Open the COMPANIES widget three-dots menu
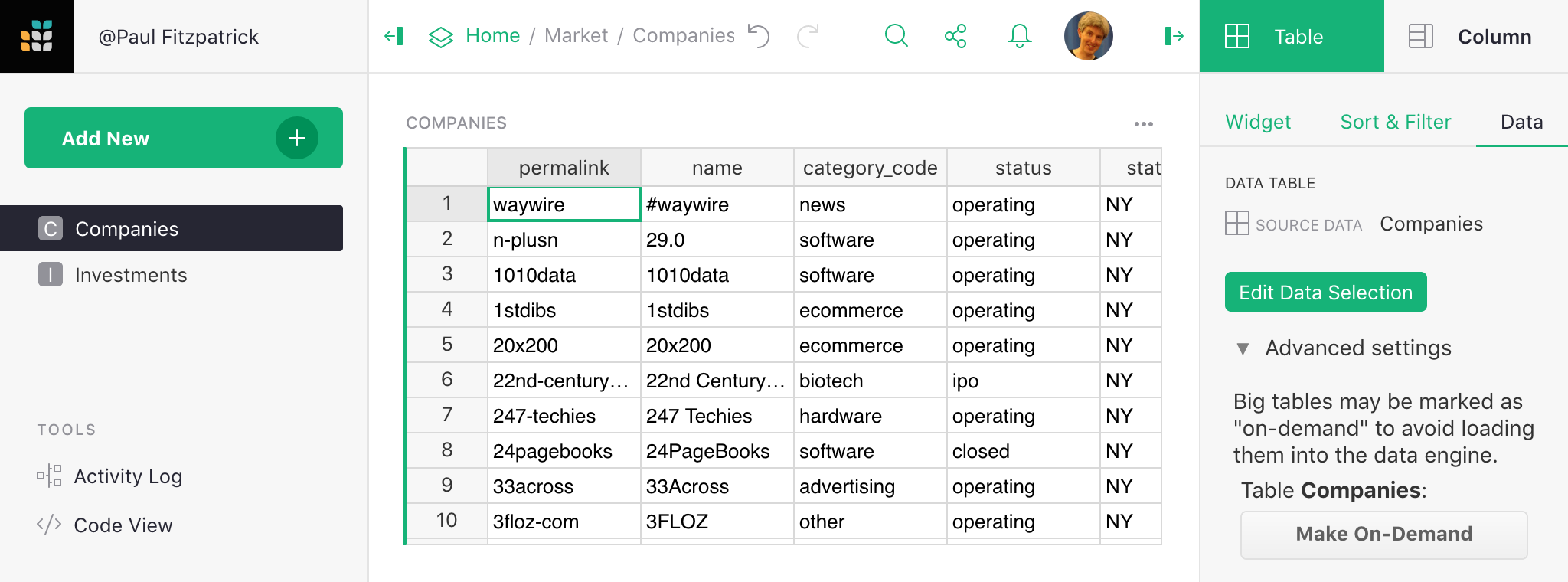1568x582 pixels. [1144, 124]
